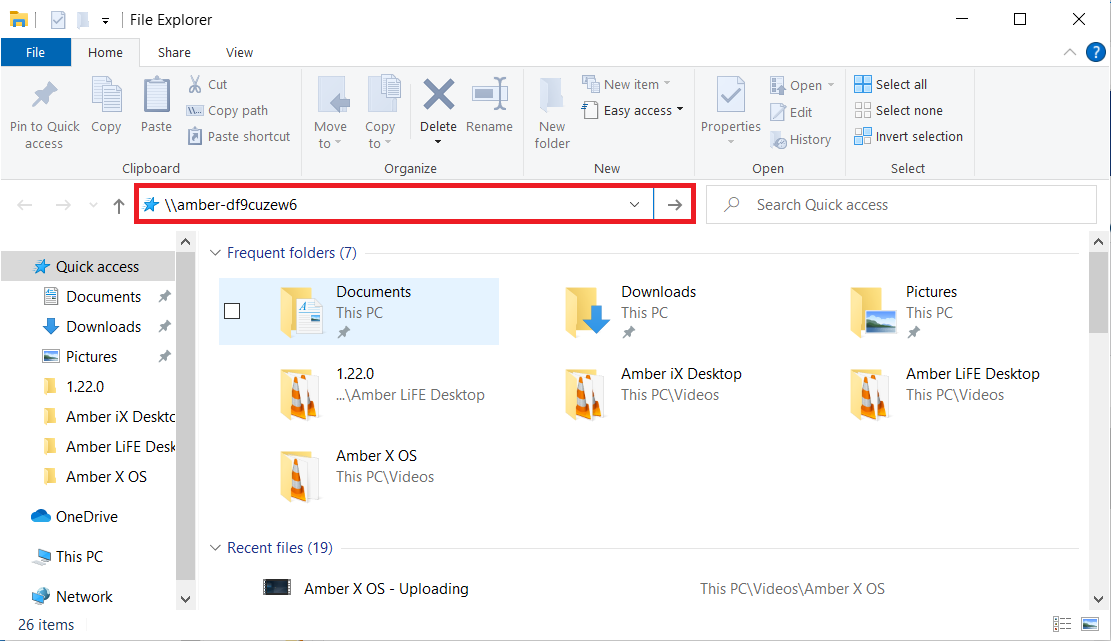The image size is (1111, 641).
Task: Click the Copy ribbon icon
Action: click(x=106, y=96)
